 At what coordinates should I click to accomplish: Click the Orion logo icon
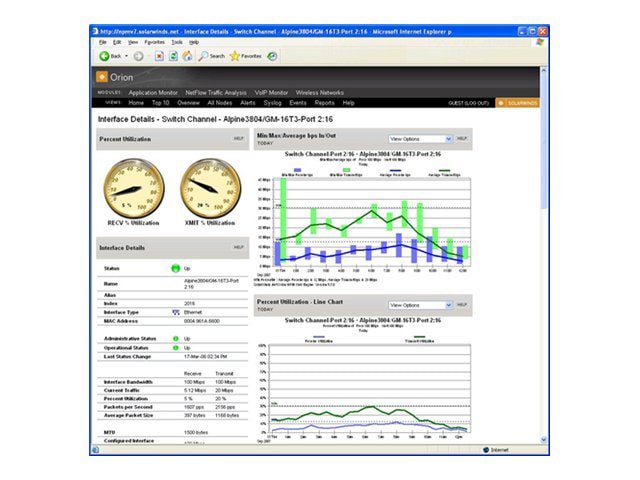tap(102, 77)
